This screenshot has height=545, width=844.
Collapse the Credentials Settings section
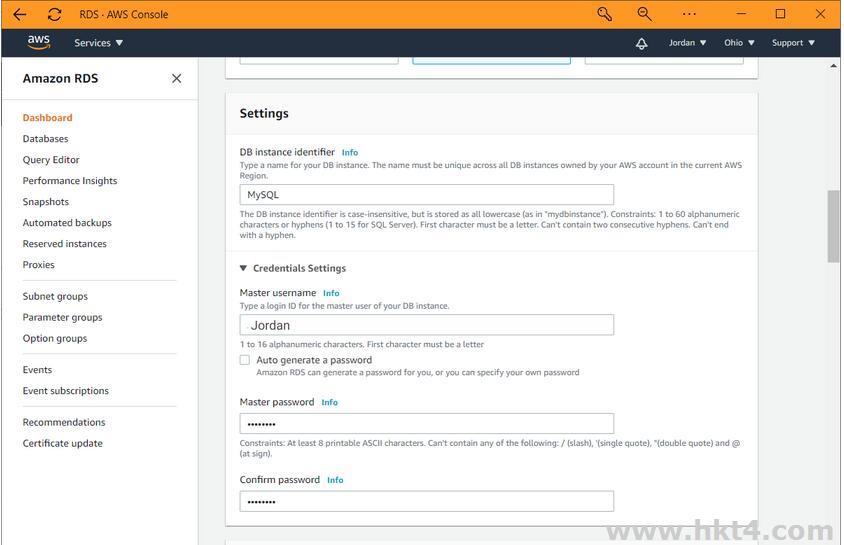point(243,268)
